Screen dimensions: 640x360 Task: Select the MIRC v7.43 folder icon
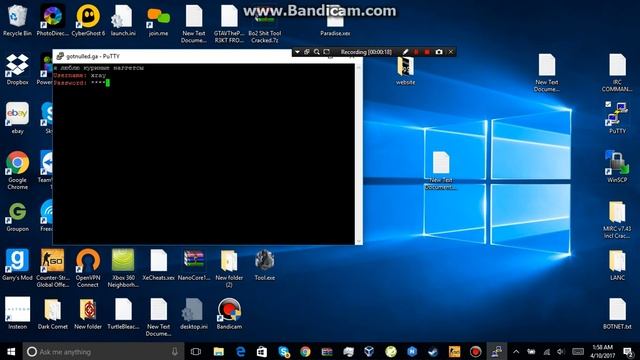pyautogui.click(x=617, y=220)
